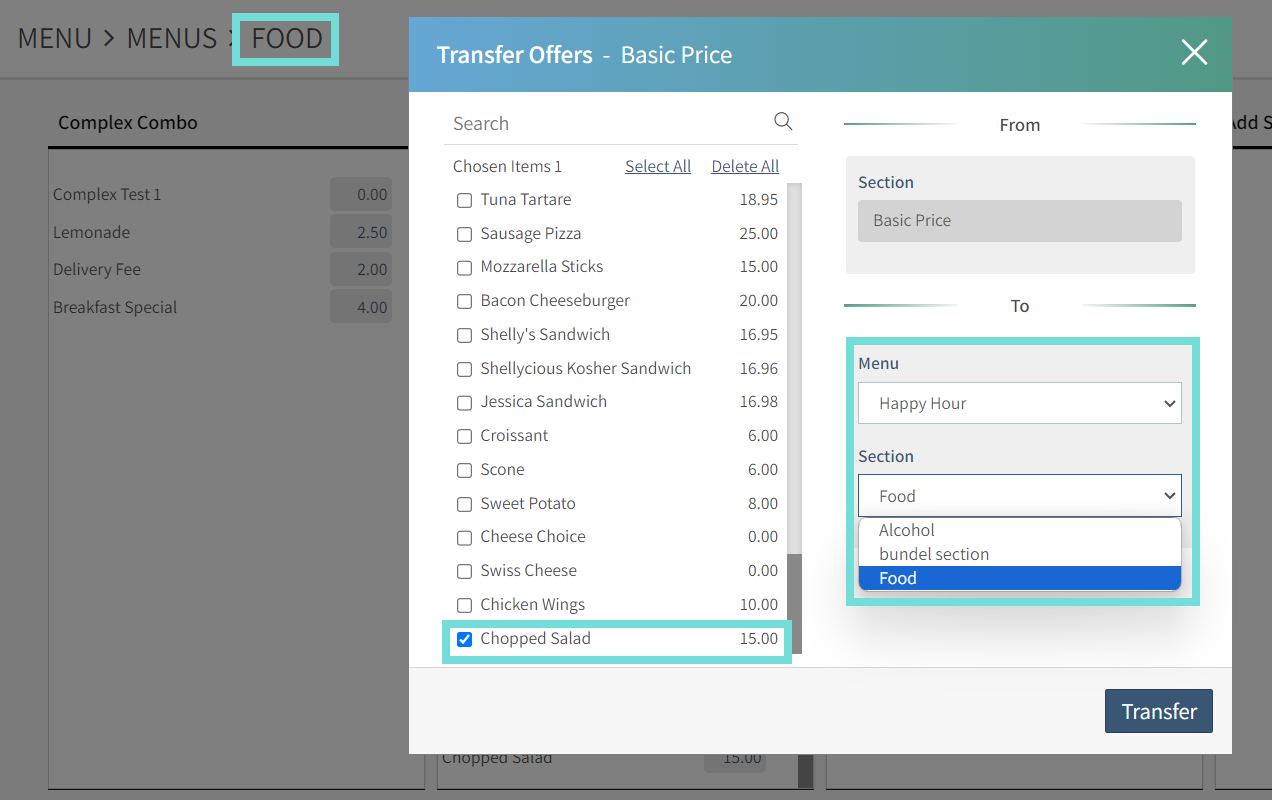1272x800 pixels.
Task: Enable the Croissant item checkbox
Action: 464,436
